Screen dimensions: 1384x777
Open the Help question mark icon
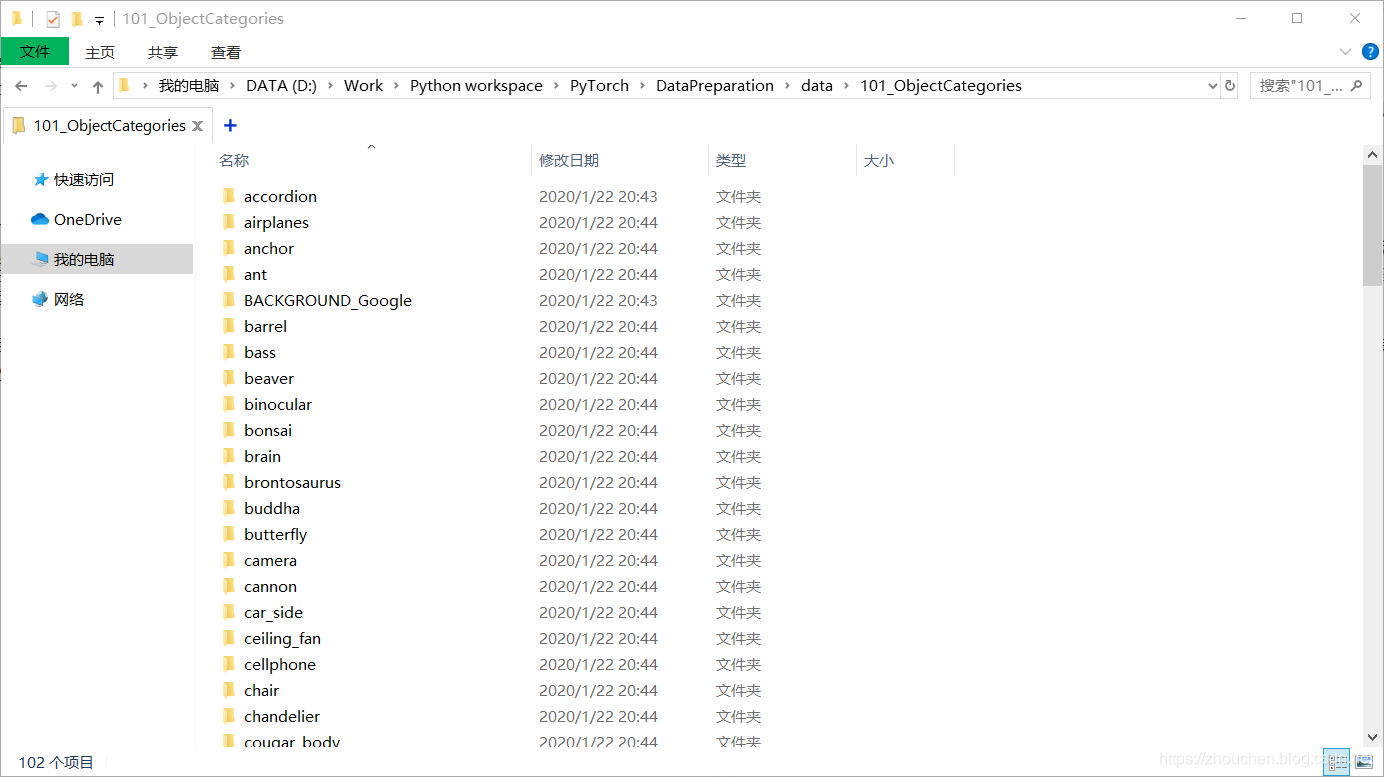pos(1370,51)
